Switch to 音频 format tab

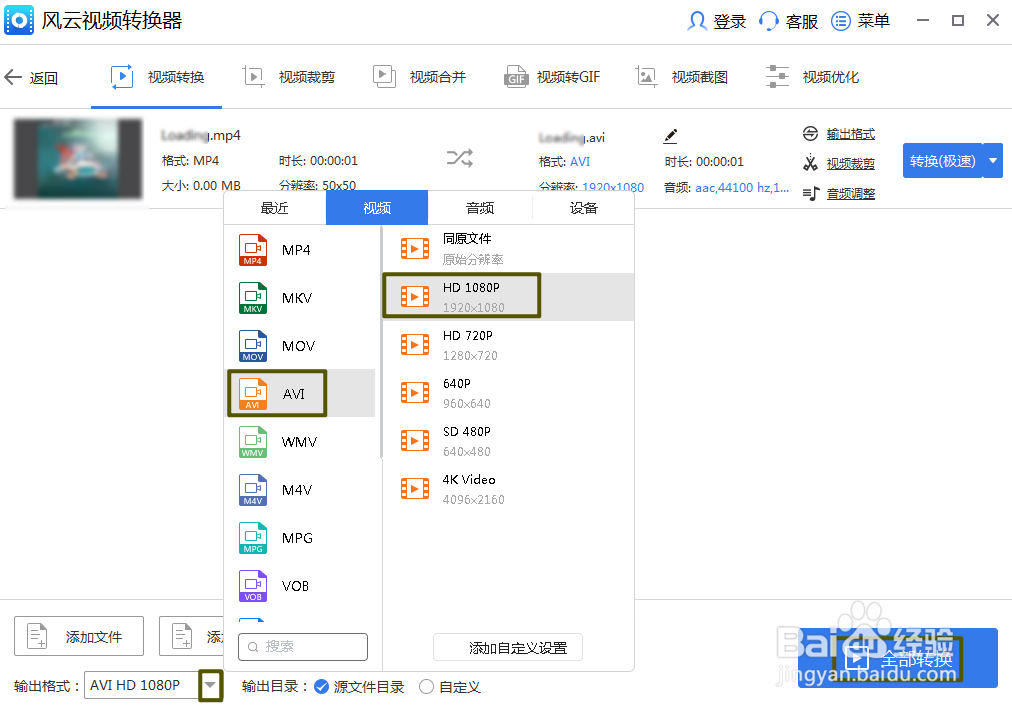tap(480, 208)
